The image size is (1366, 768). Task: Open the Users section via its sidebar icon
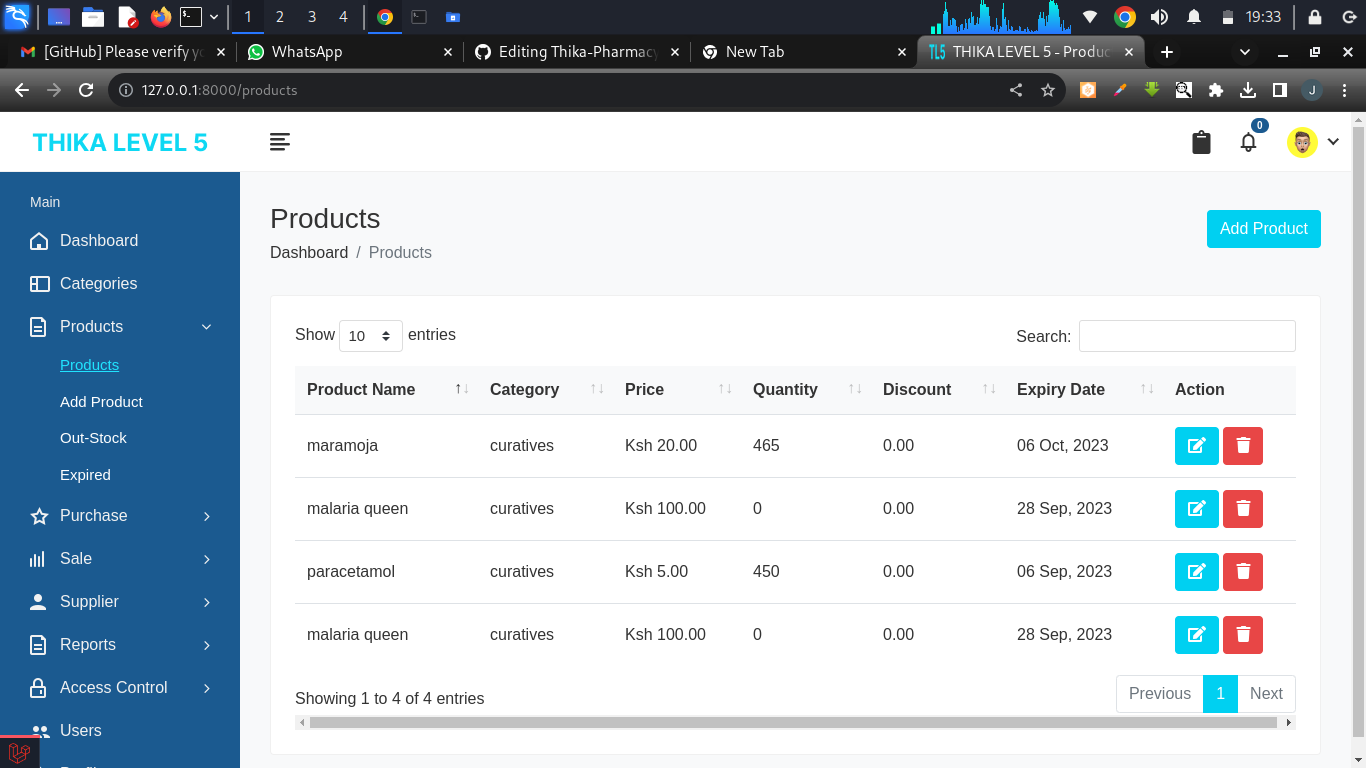pyautogui.click(x=38, y=730)
